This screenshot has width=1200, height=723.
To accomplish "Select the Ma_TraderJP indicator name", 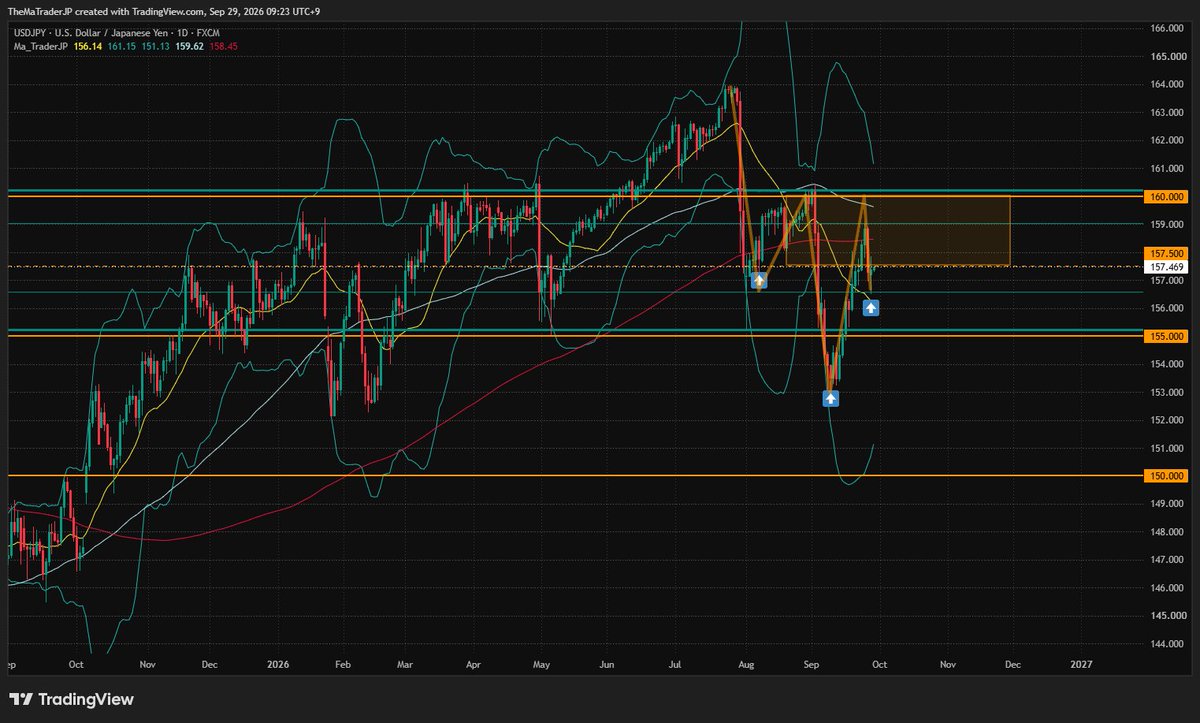I will coord(41,46).
